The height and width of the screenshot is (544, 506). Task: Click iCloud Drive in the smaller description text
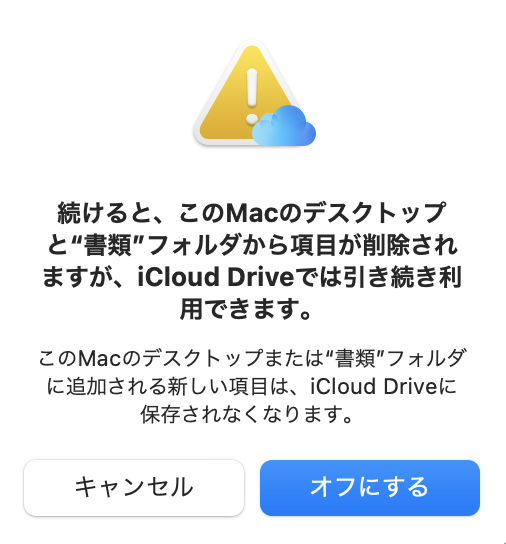click(x=374, y=386)
